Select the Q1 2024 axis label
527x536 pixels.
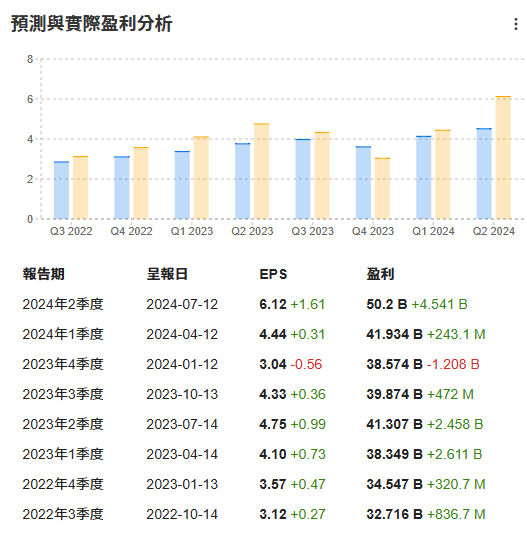(x=433, y=231)
